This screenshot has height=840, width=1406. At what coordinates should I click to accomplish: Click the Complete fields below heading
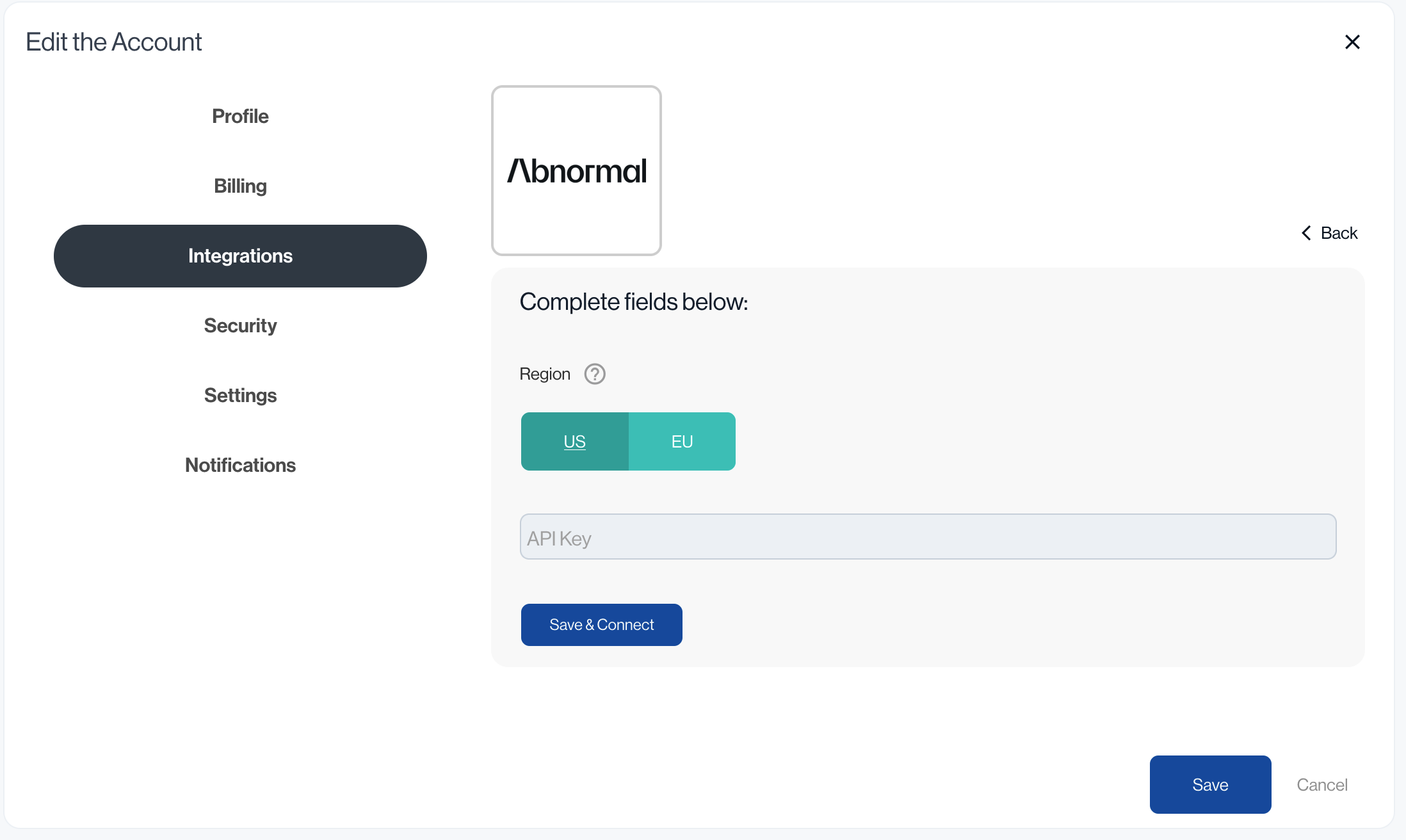634,302
